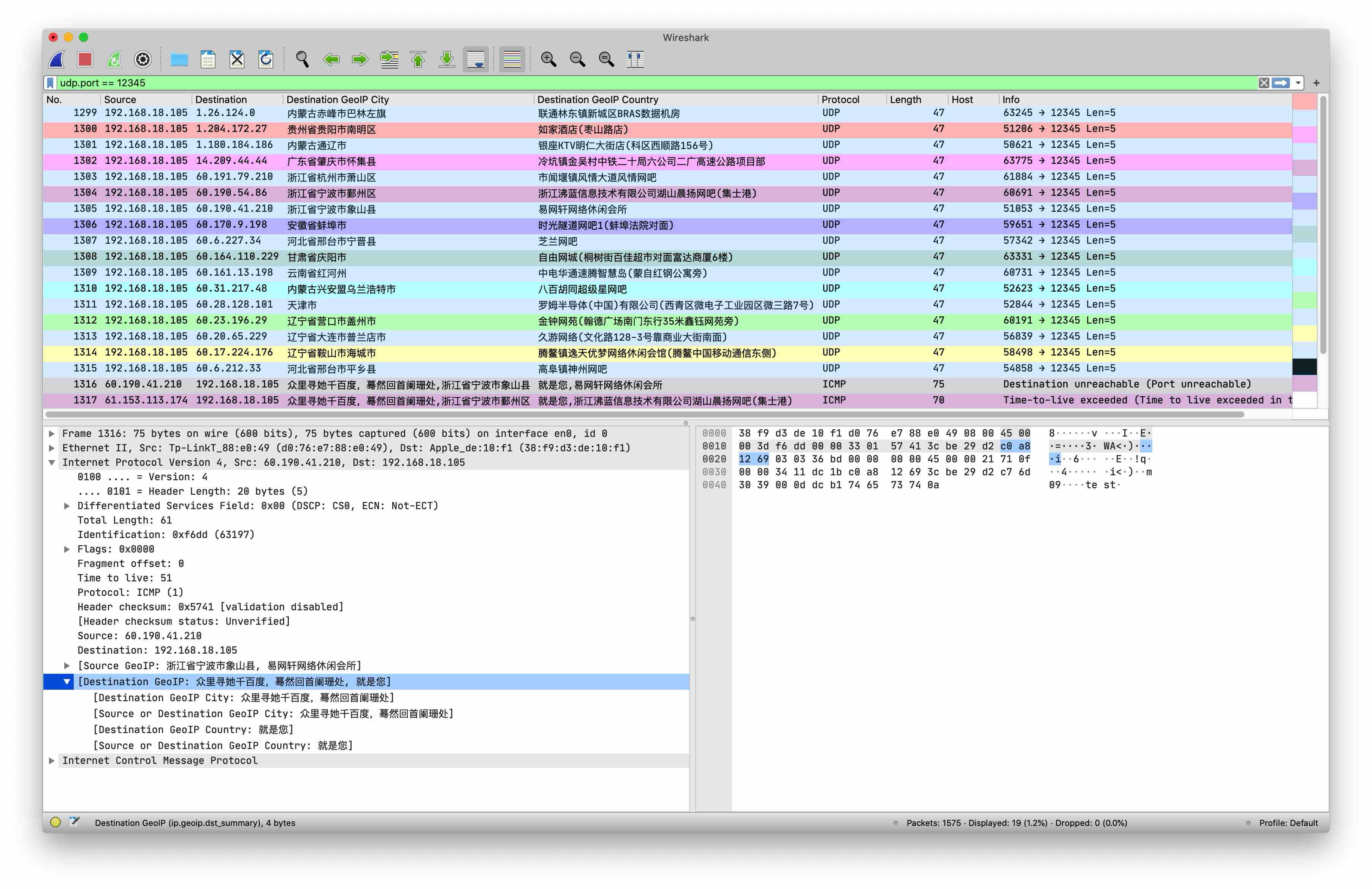Open capture options gear icon
Viewport: 1372px width, 889px height.
pyautogui.click(x=143, y=59)
